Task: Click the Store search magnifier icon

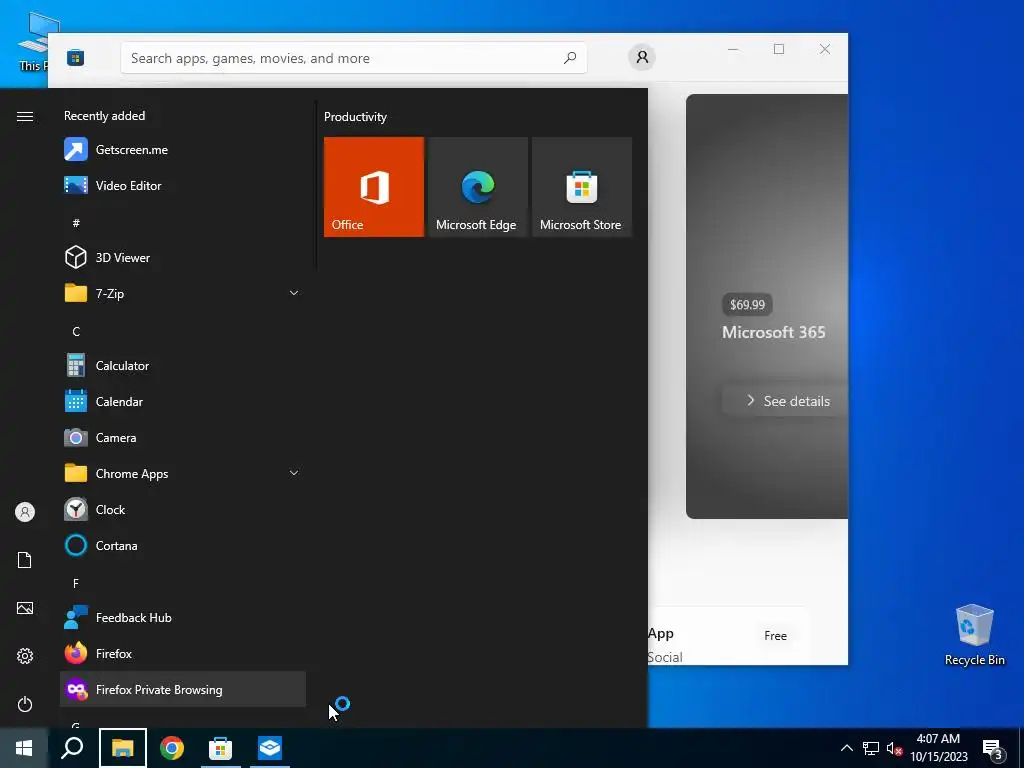Action: point(569,58)
